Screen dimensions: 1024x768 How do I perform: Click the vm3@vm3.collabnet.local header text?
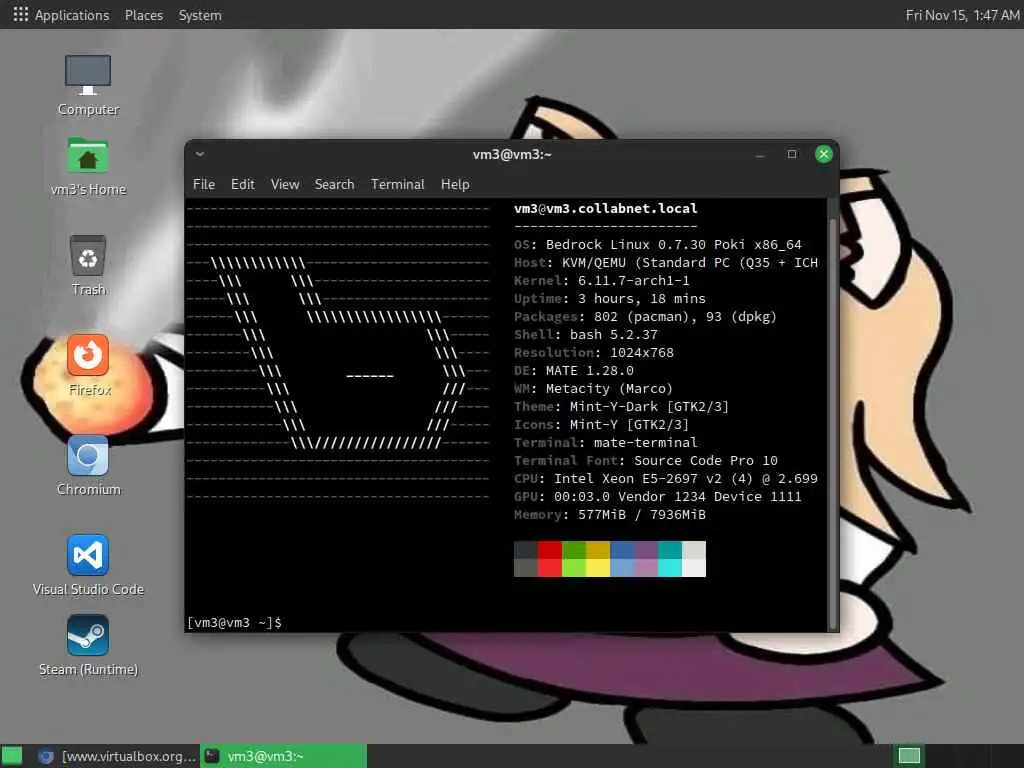(605, 208)
